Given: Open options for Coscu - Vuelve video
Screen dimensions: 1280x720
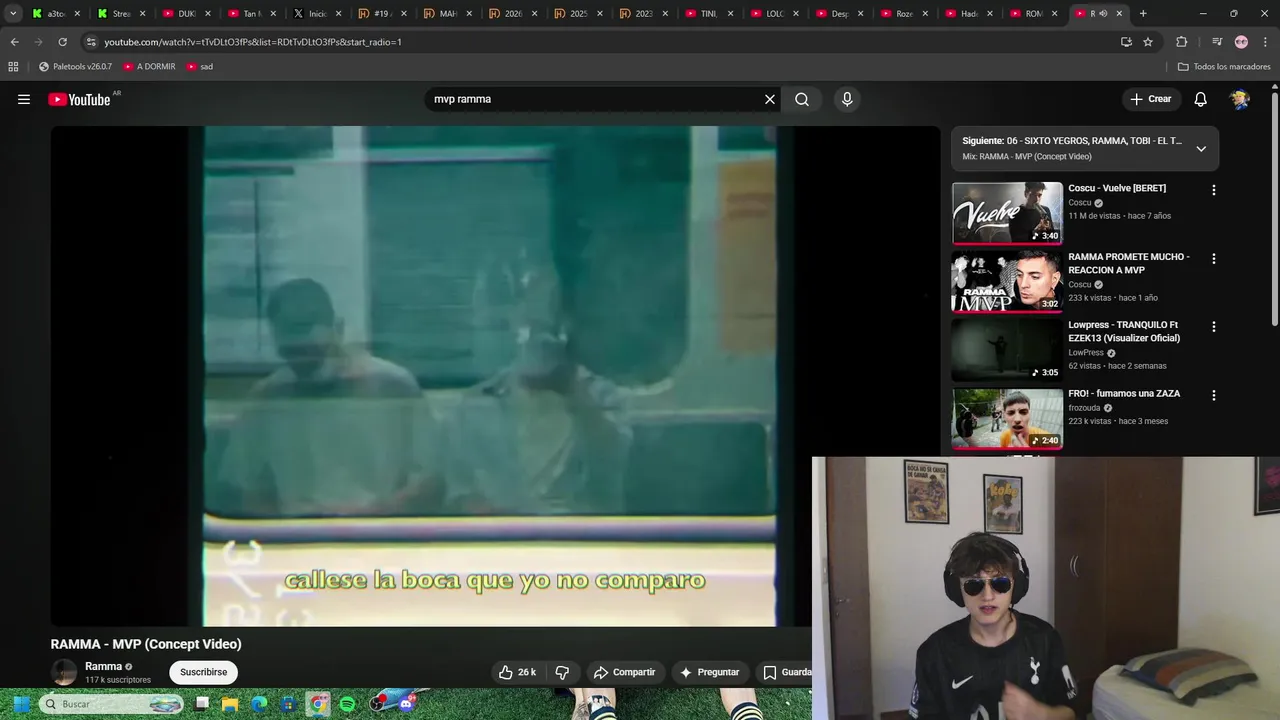Looking at the screenshot, I should [x=1214, y=190].
